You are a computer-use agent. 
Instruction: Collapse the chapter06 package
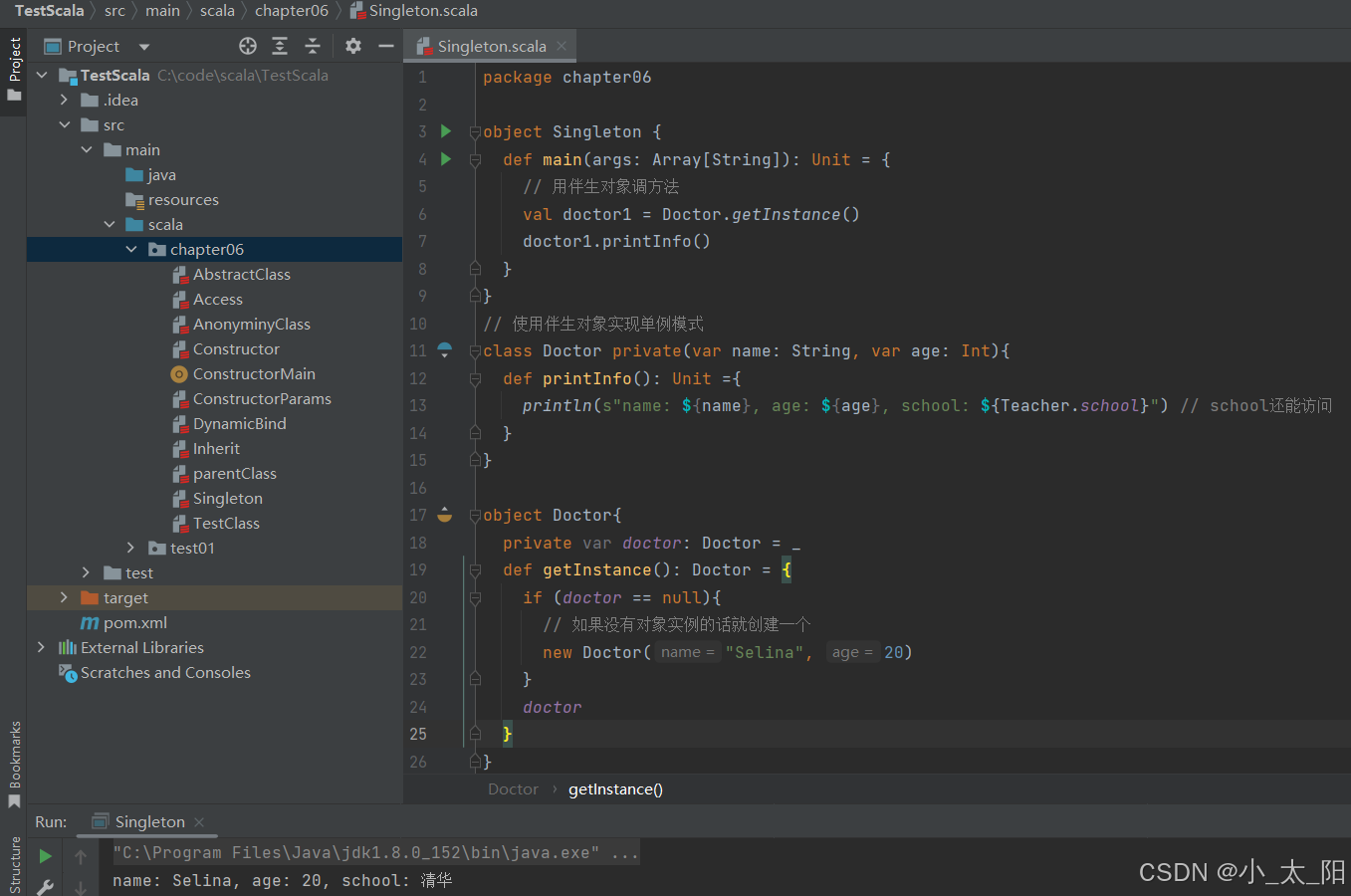(131, 250)
